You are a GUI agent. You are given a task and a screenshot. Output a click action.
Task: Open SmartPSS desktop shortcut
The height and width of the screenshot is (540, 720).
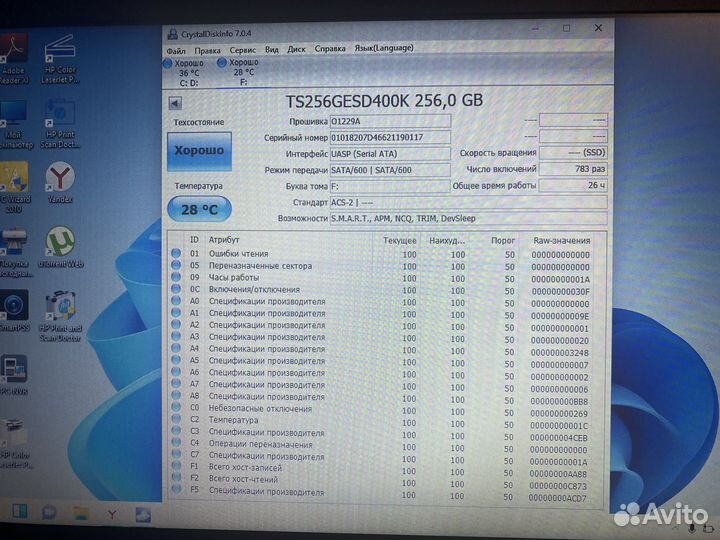point(14,310)
